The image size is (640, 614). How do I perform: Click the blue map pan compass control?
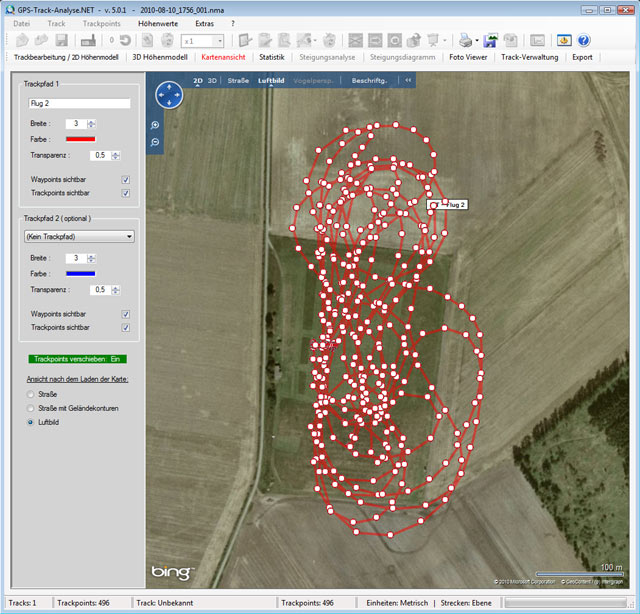tap(169, 95)
